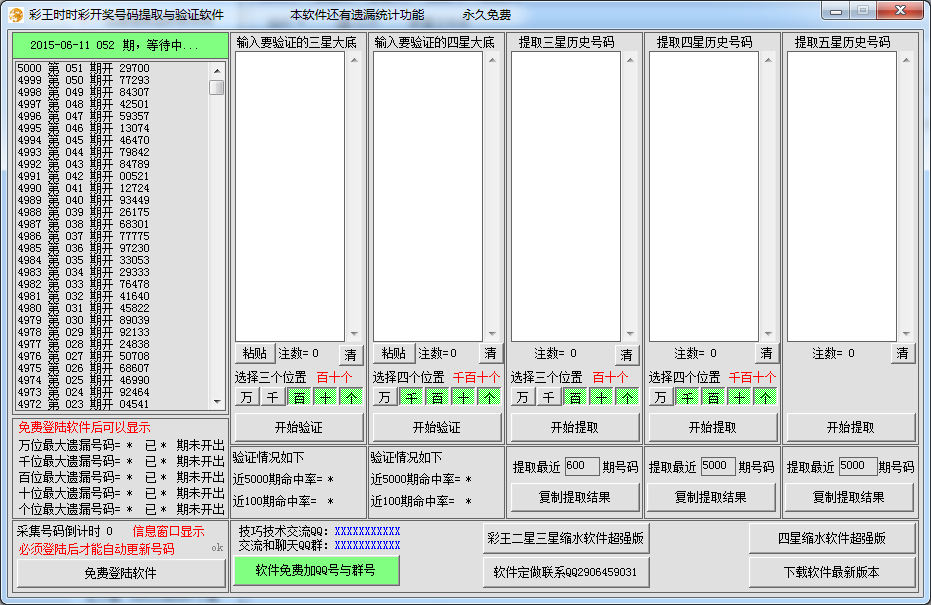Start extraction in 提取四星历史号码 panel
Screen dimensions: 931x605
pyautogui.click(x=712, y=427)
